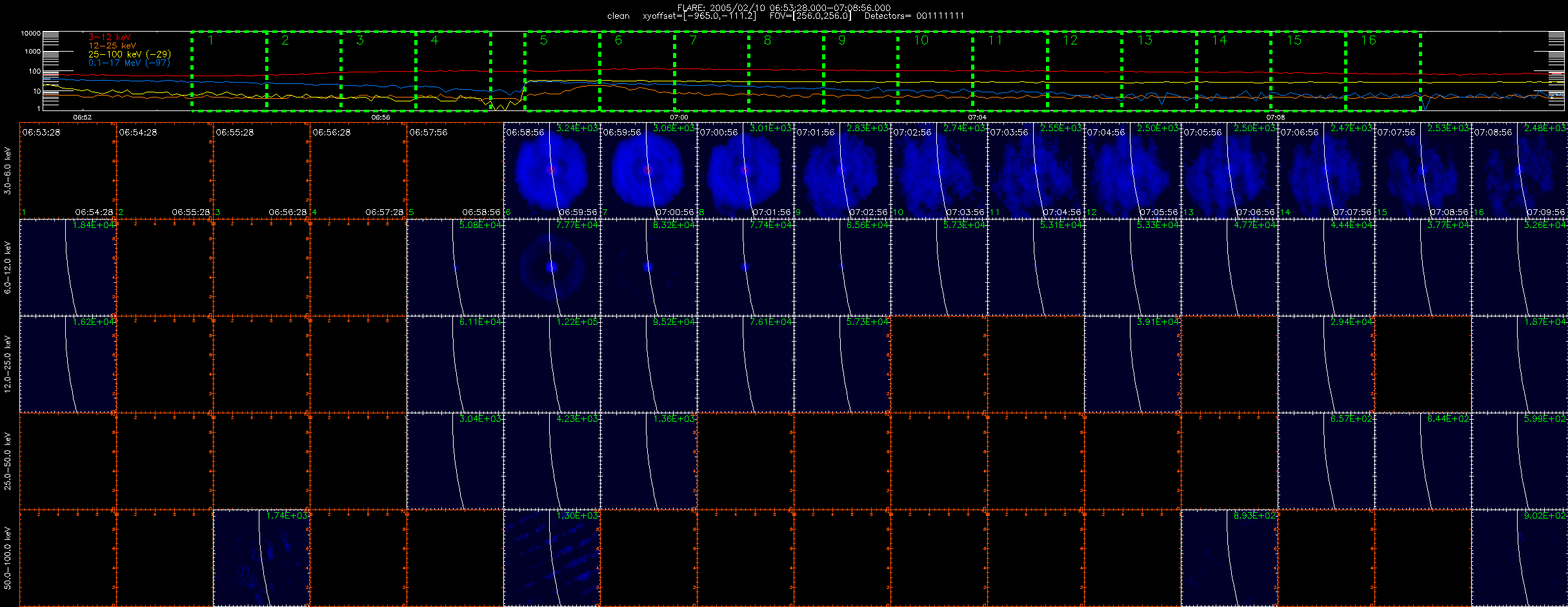
Task: Click interval number 16 in the light curve
Action: tap(1369, 41)
